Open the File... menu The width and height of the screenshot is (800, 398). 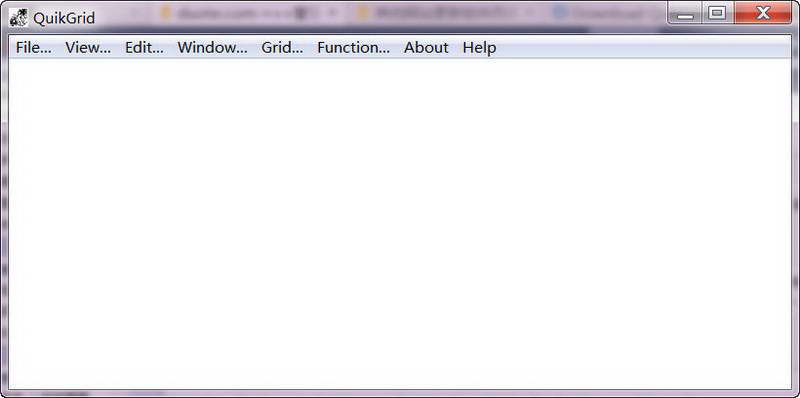pos(34,47)
